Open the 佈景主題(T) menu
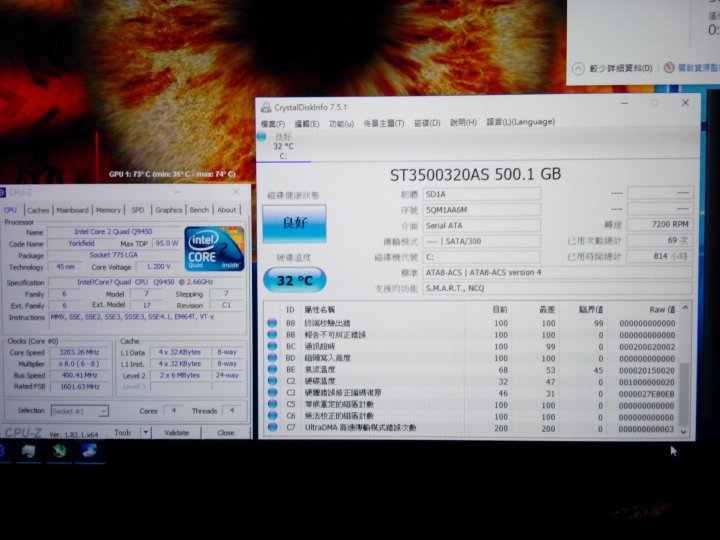 click(383, 124)
